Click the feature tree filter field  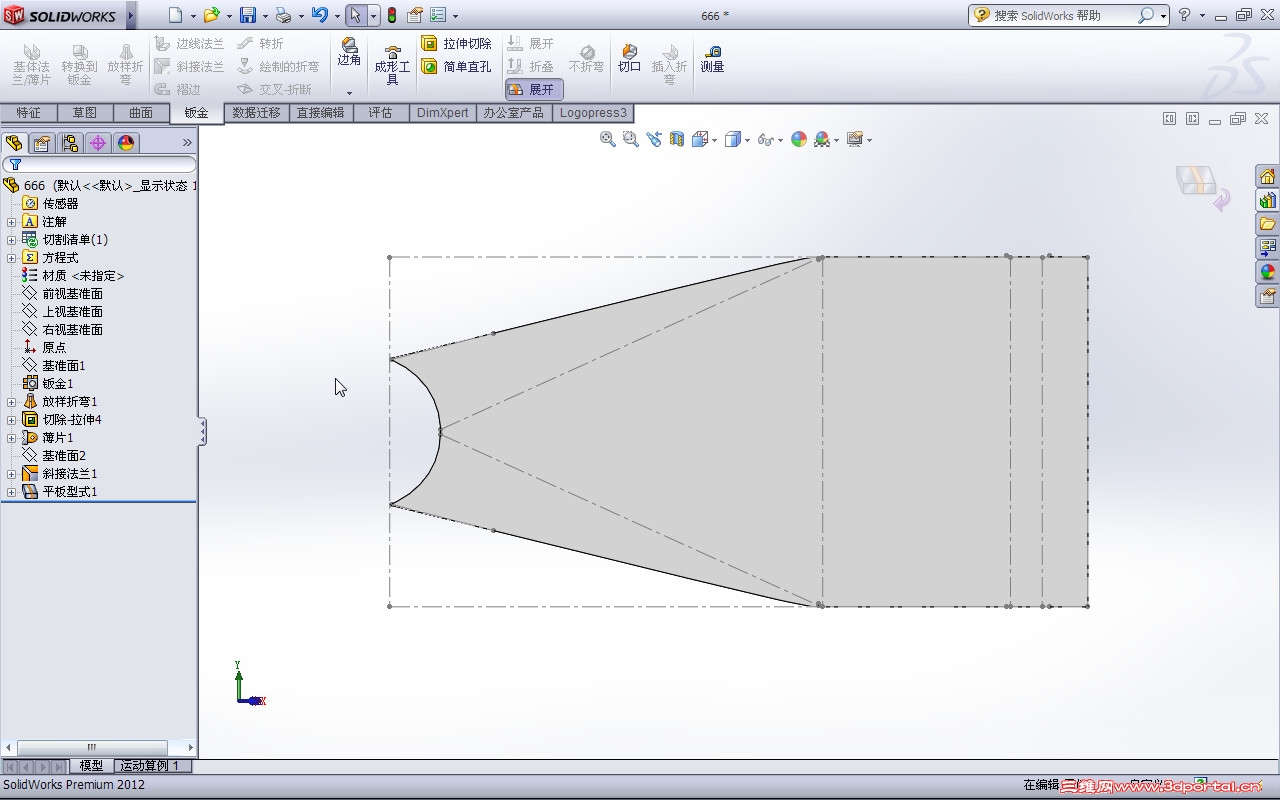99,164
